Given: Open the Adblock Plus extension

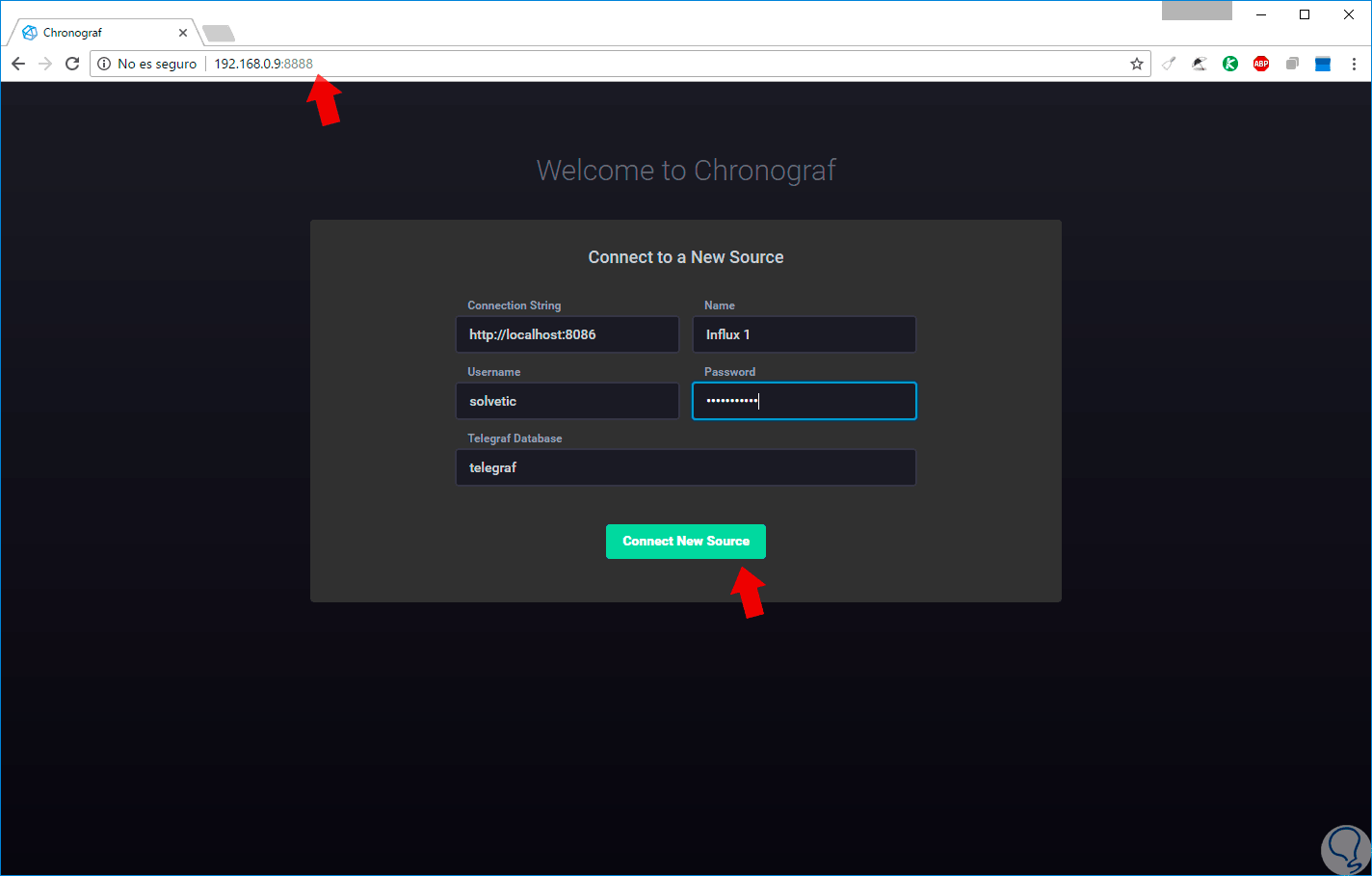Looking at the screenshot, I should tap(1261, 64).
